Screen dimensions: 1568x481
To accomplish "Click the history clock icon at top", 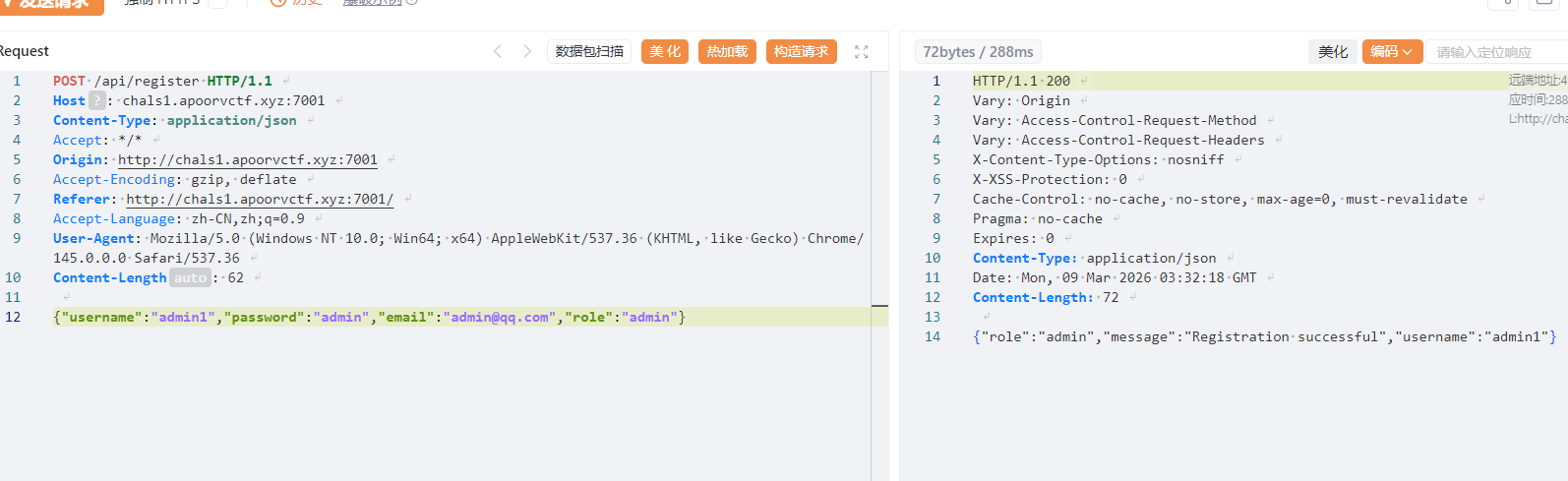I will (278, 2).
